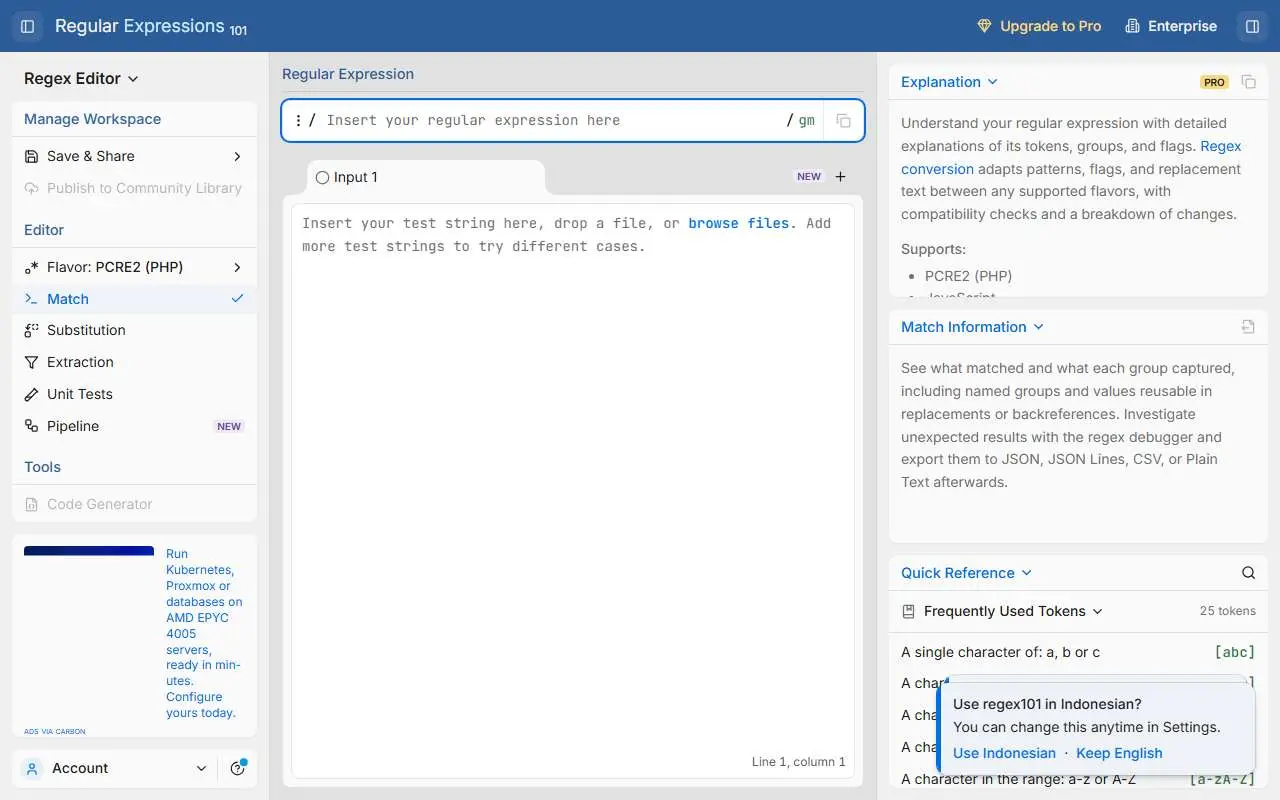
Task: Click the Extraction funnel icon
Action: tap(31, 362)
